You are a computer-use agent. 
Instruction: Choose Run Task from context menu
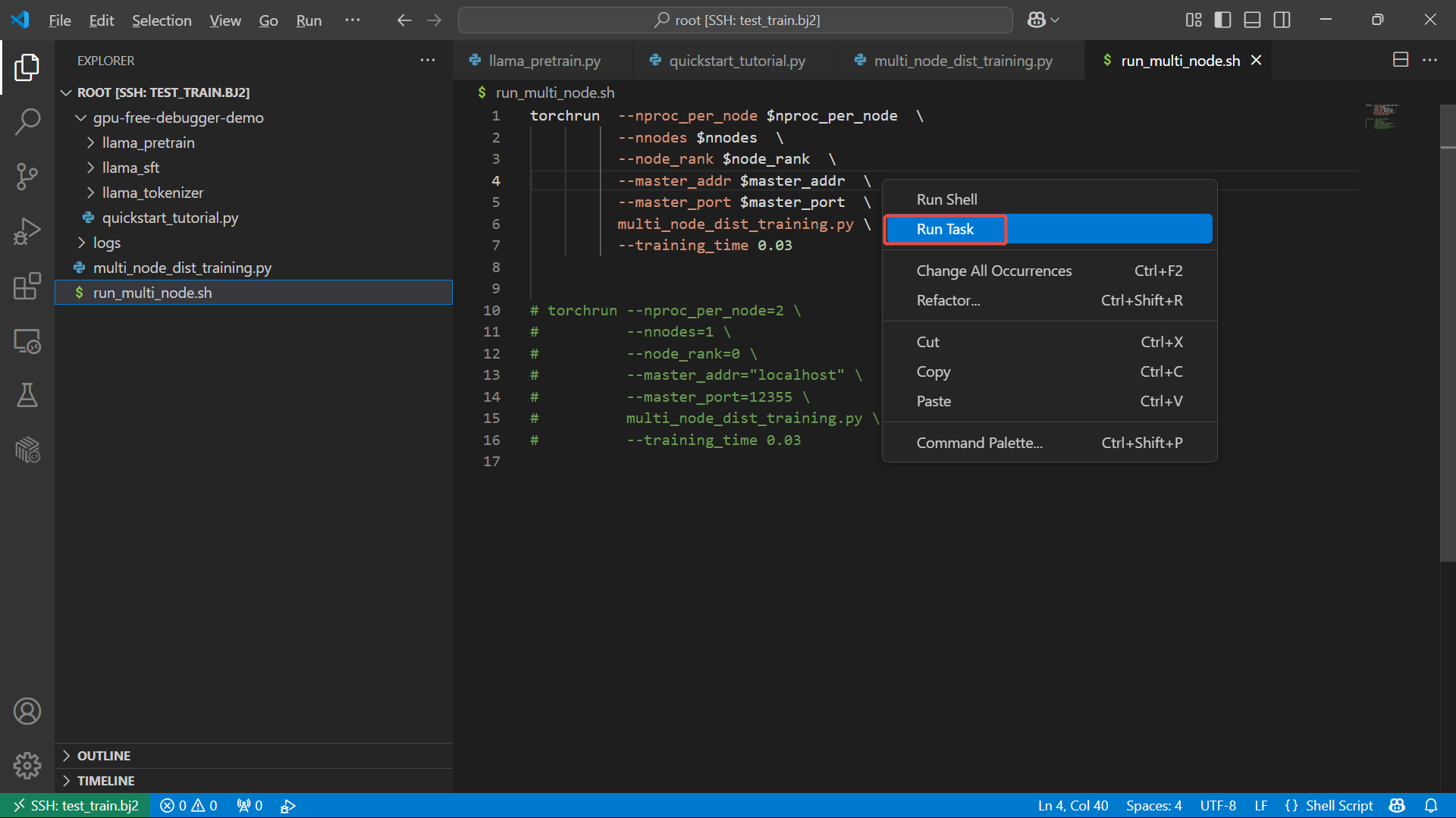pos(945,229)
